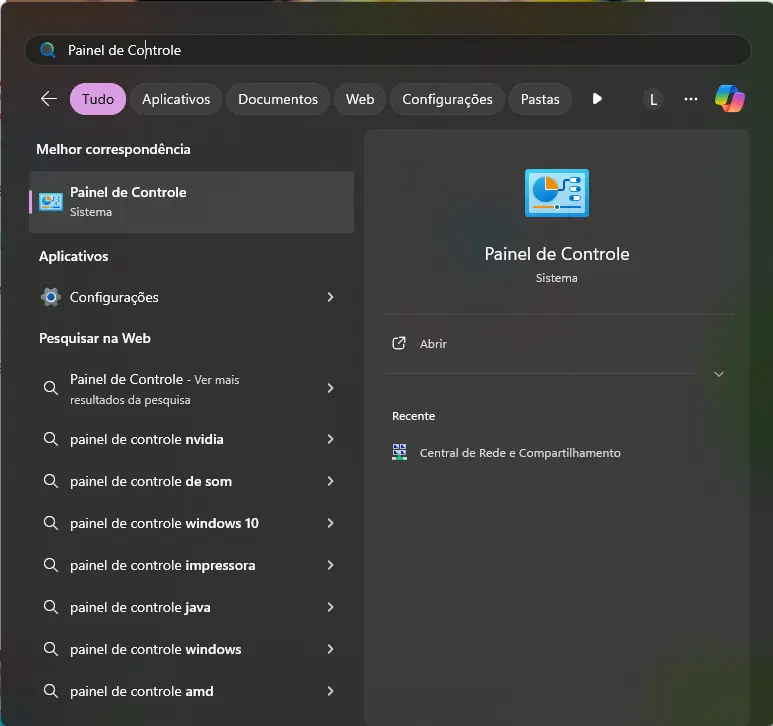Switch to Configurações filter tab

[x=447, y=99]
